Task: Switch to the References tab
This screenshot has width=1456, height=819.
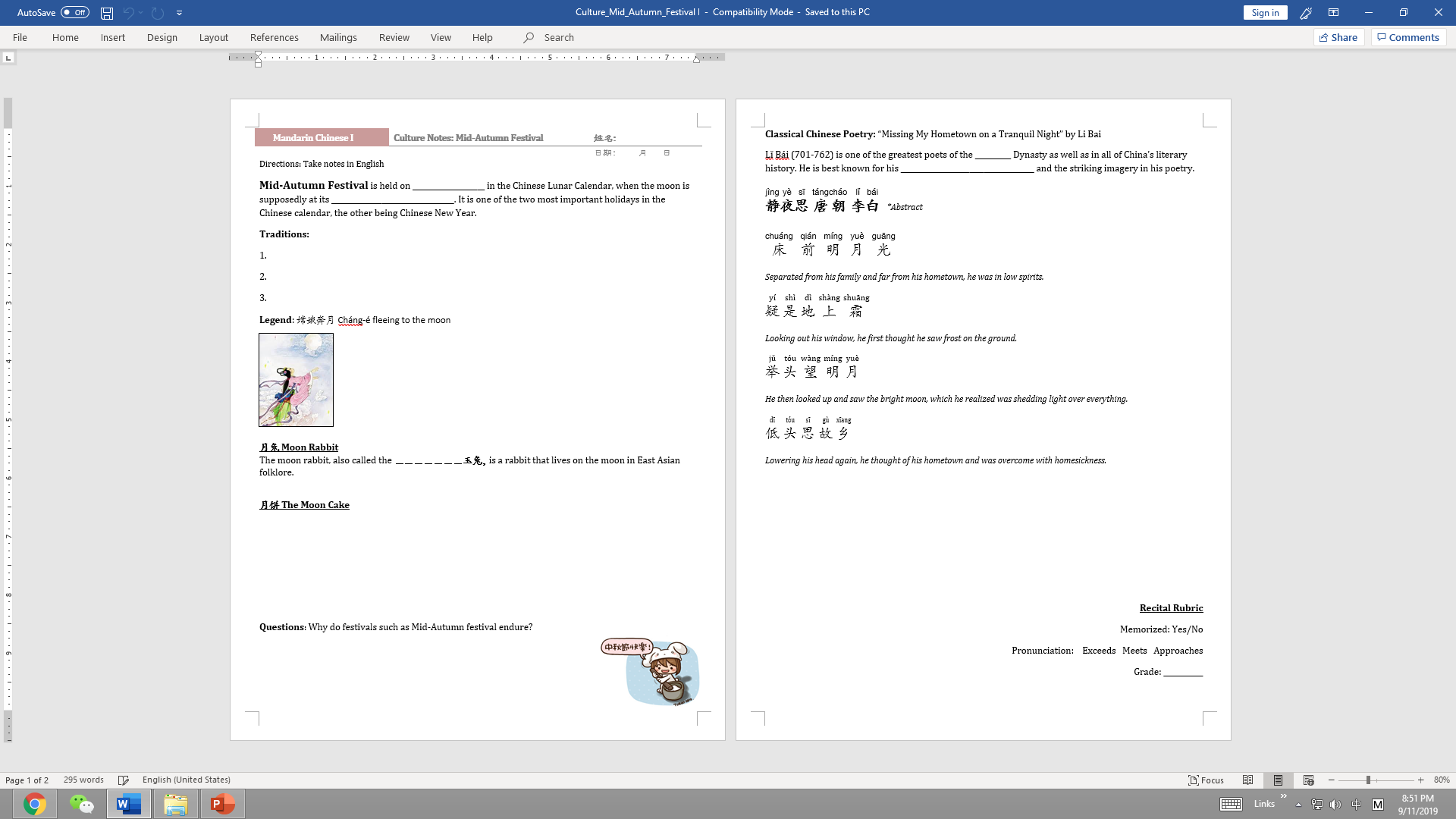Action: (275, 37)
